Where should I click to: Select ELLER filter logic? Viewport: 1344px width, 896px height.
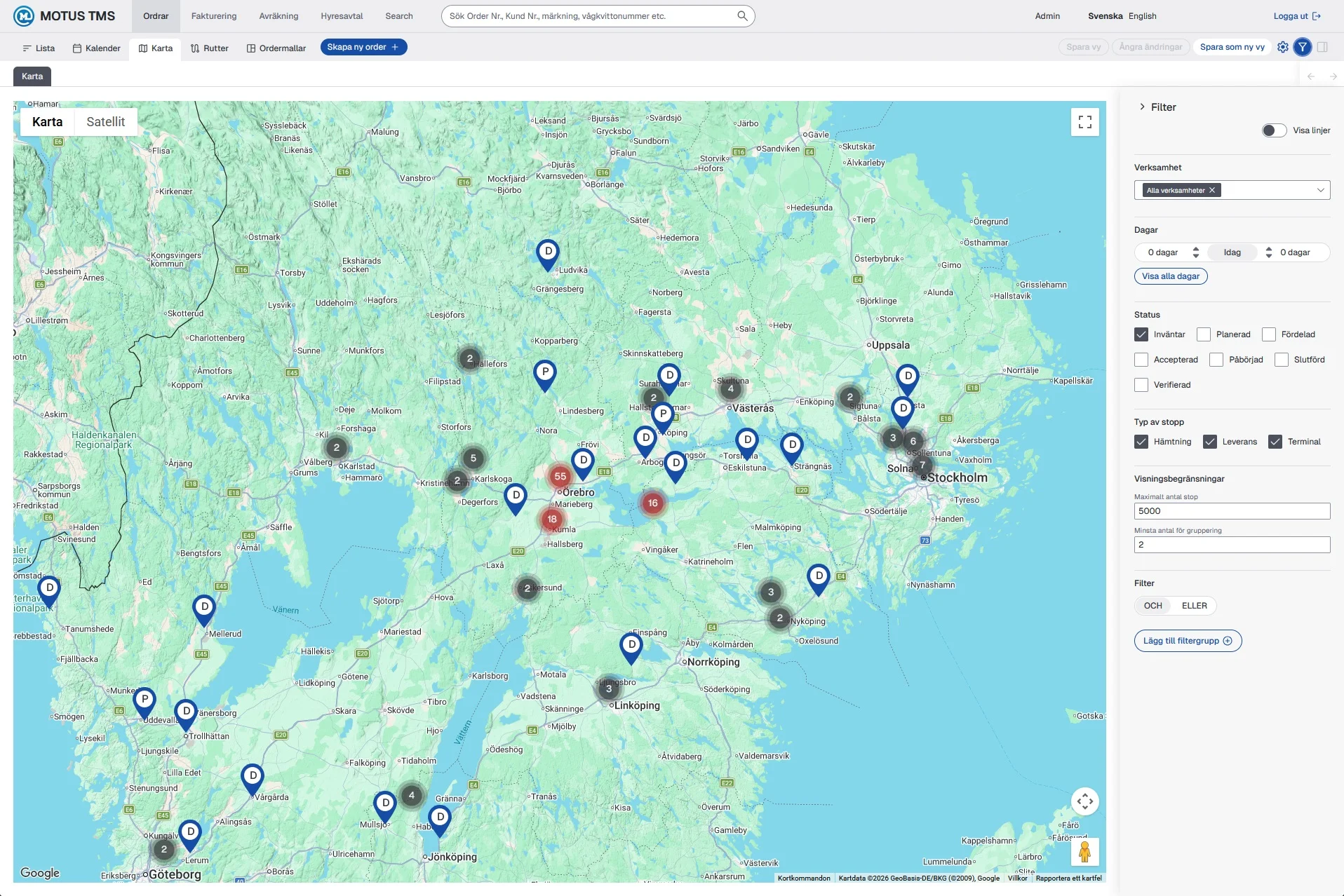coord(1194,606)
